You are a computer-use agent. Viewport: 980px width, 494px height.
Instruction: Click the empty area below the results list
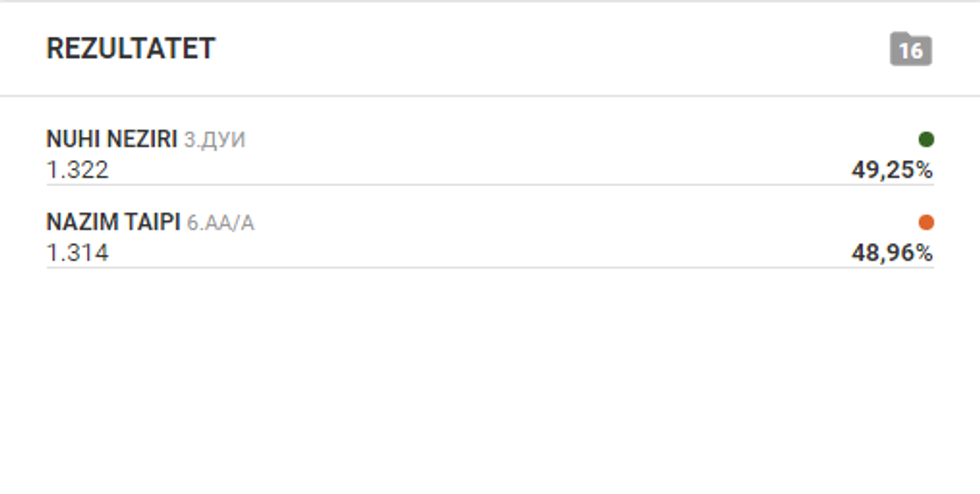coord(490,380)
